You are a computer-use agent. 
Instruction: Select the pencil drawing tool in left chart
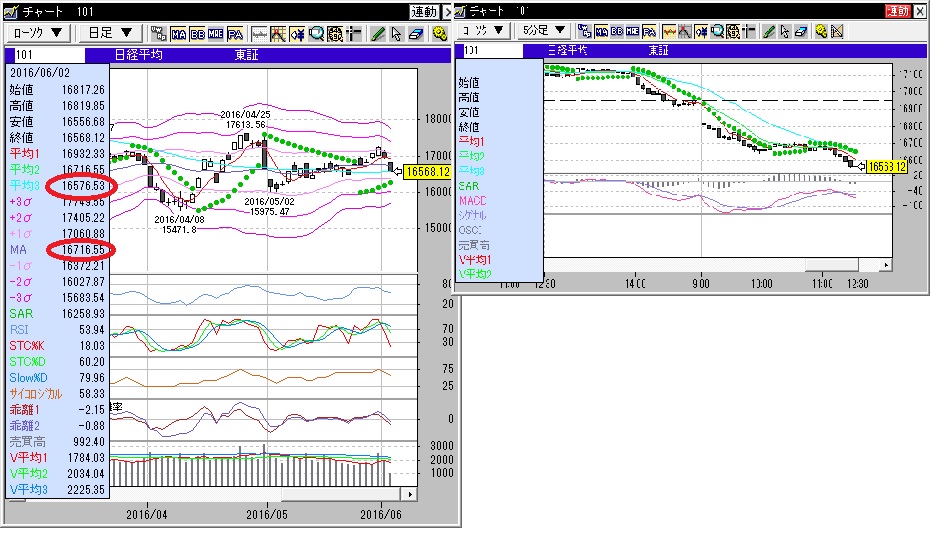click(377, 34)
